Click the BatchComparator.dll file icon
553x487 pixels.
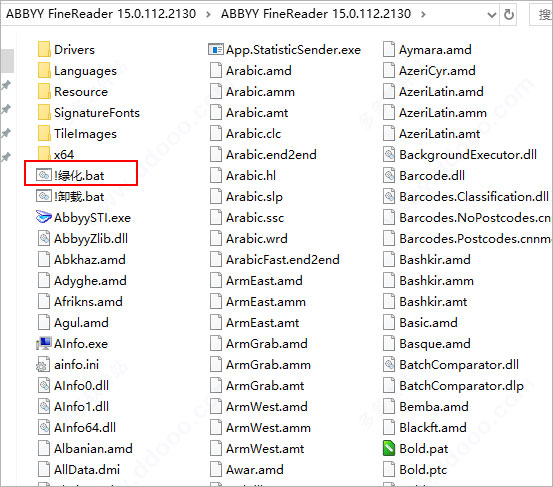389,364
